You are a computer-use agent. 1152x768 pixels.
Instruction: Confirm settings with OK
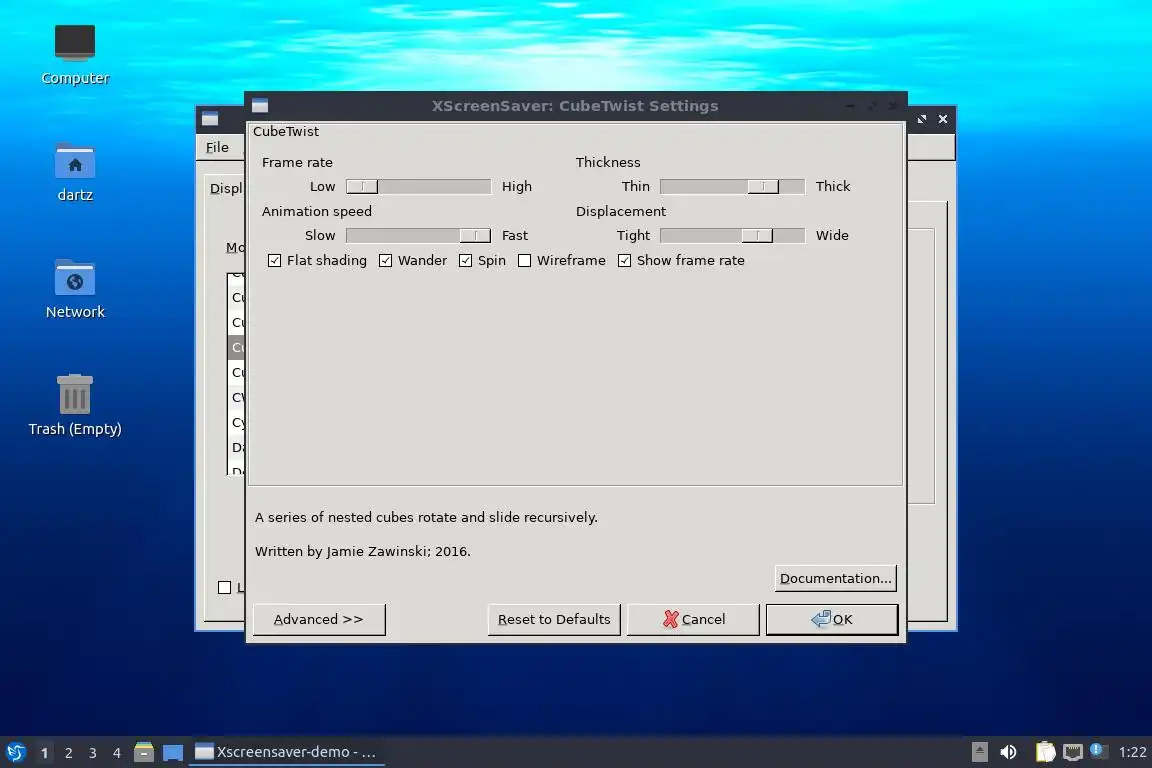(832, 620)
